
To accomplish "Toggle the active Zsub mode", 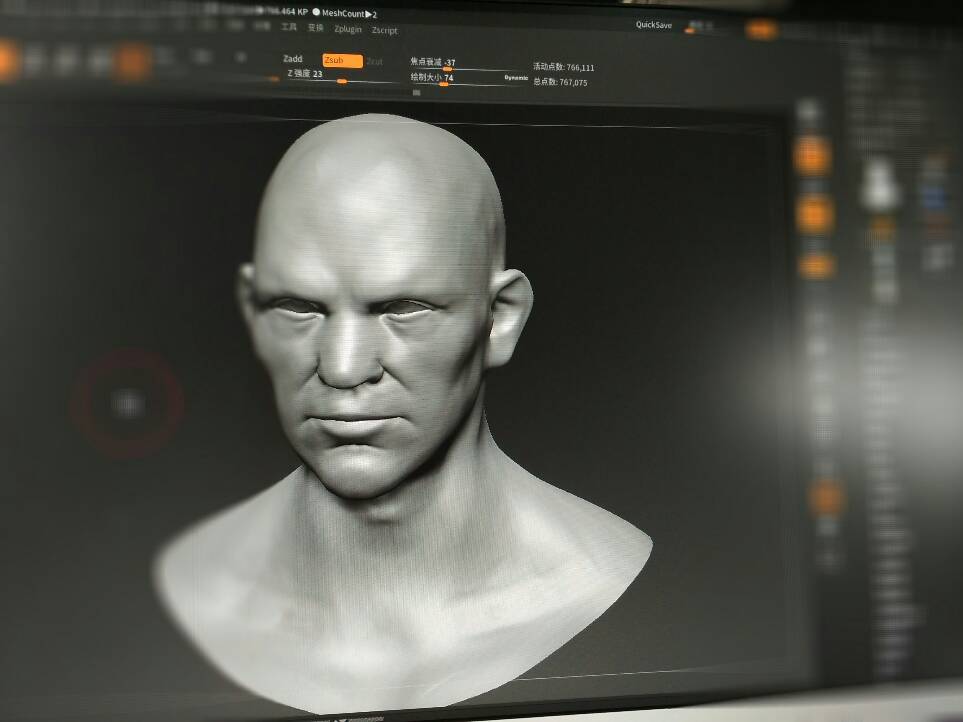I will click(342, 60).
